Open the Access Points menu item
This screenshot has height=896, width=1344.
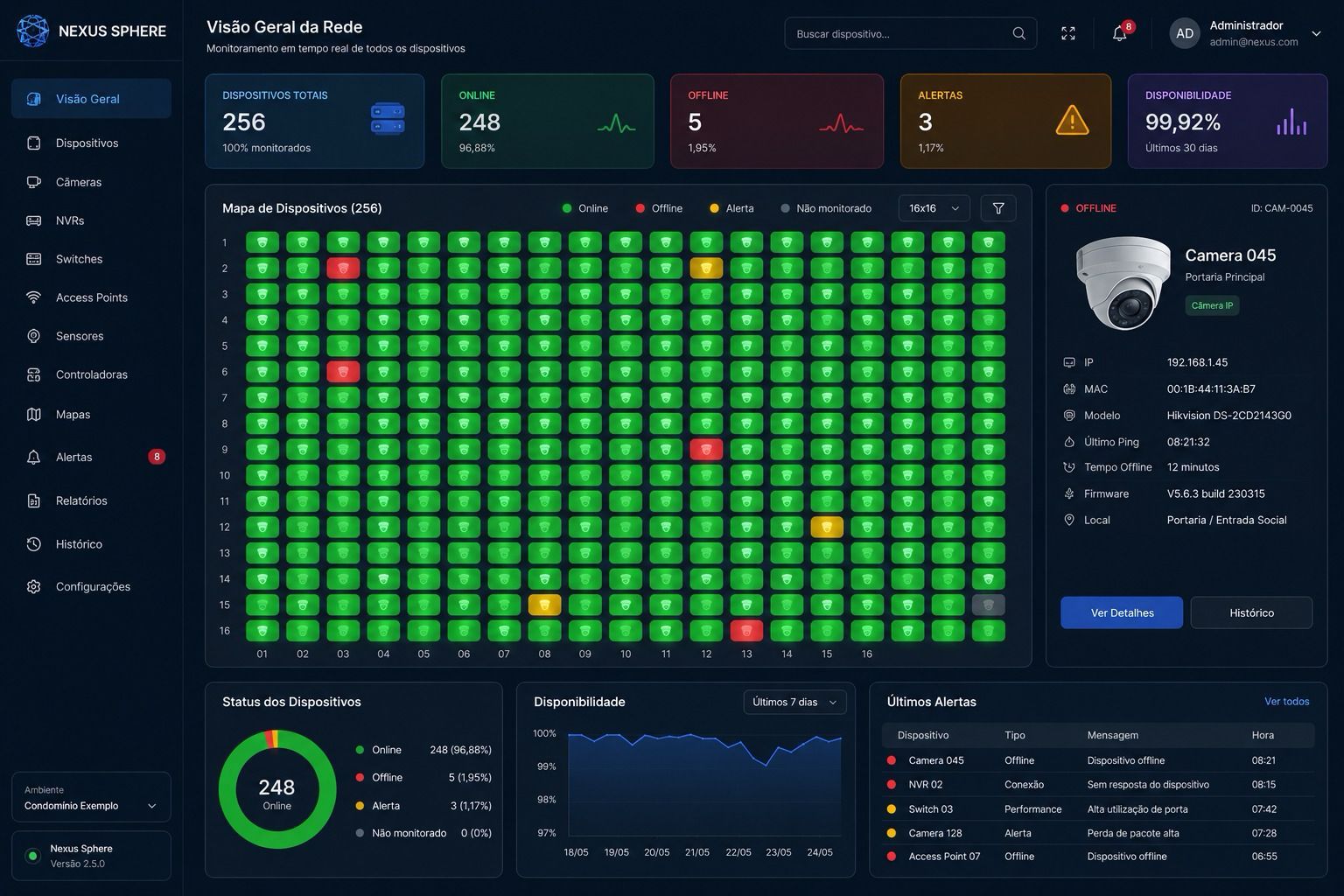coord(91,297)
